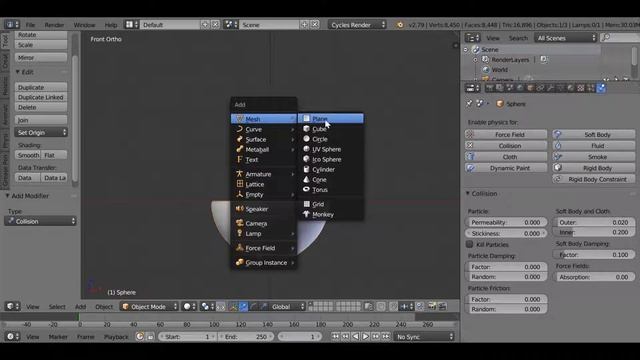Enable Rigid Body physics
This screenshot has width=640, height=360.
(594, 168)
